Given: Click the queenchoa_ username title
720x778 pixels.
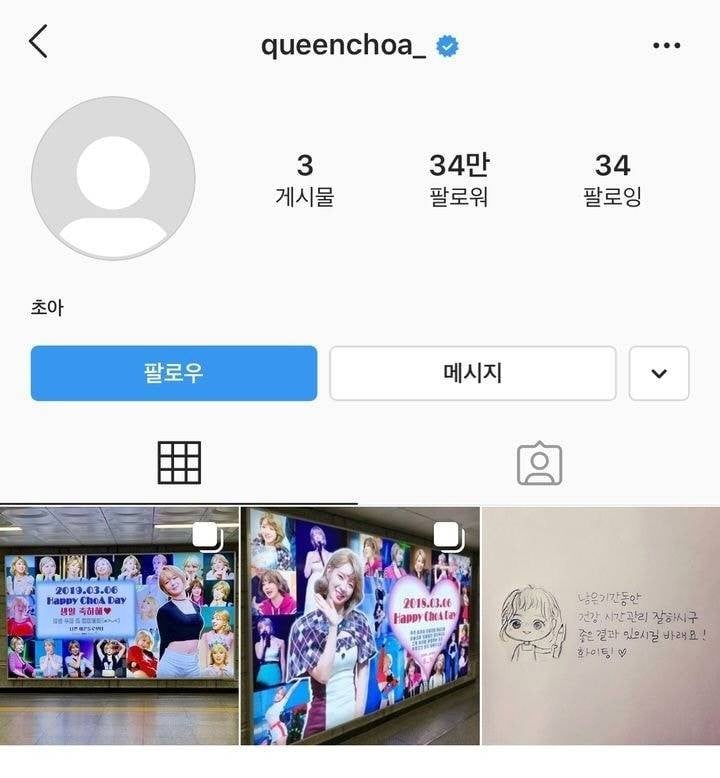Looking at the screenshot, I should pos(343,46).
